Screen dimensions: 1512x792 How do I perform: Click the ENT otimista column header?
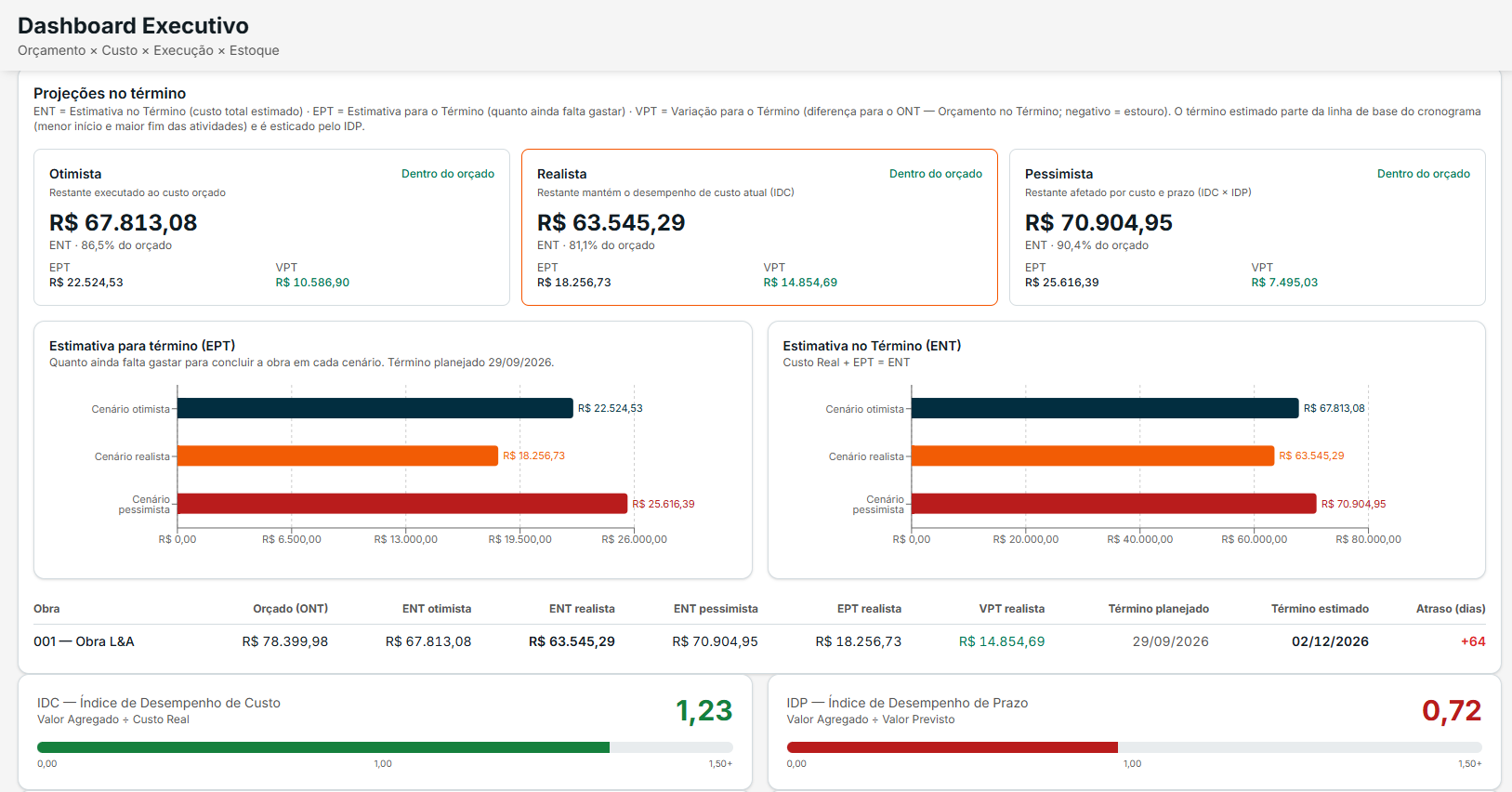pyautogui.click(x=437, y=609)
